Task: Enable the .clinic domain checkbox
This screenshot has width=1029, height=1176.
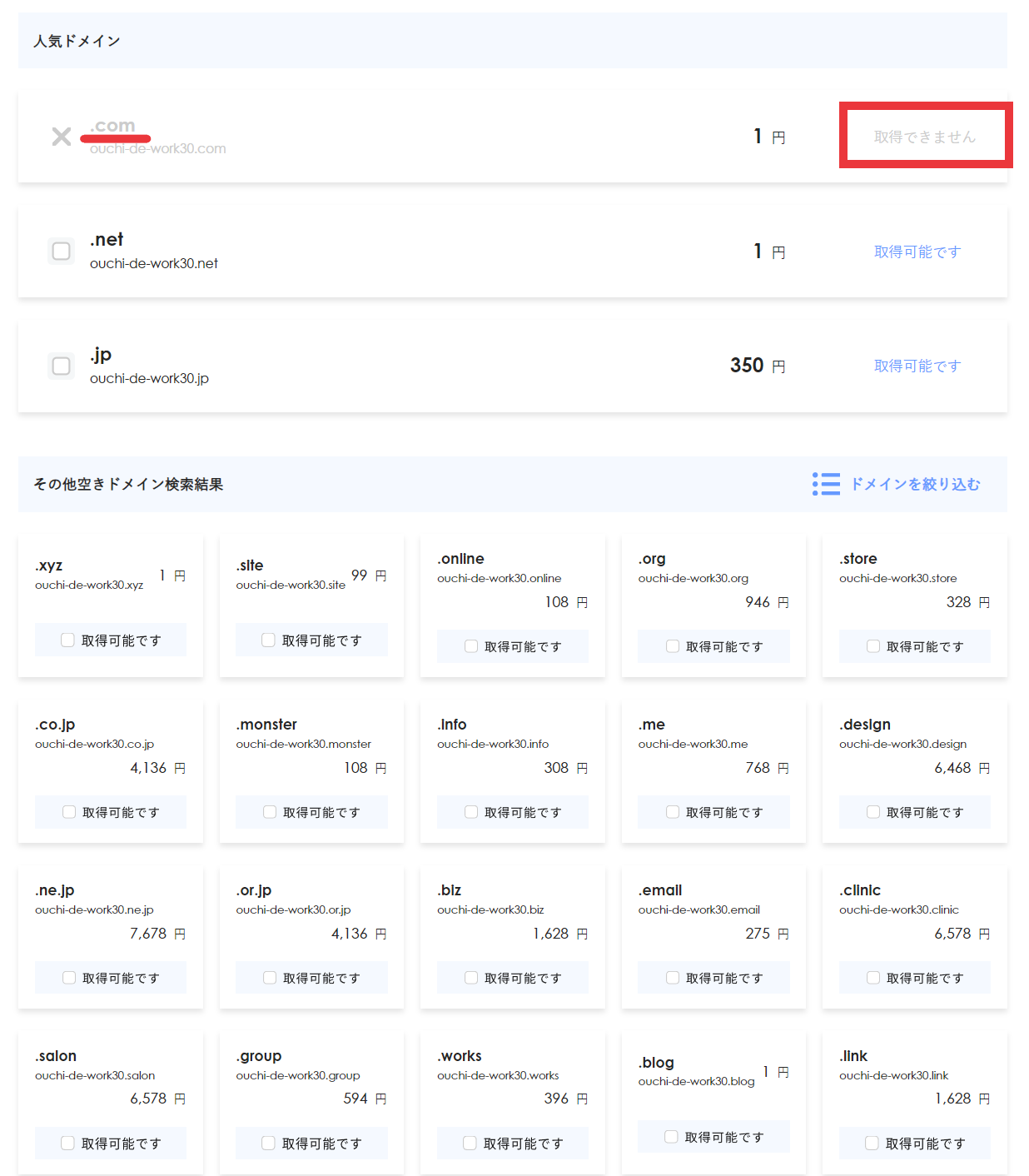Action: tap(873, 978)
